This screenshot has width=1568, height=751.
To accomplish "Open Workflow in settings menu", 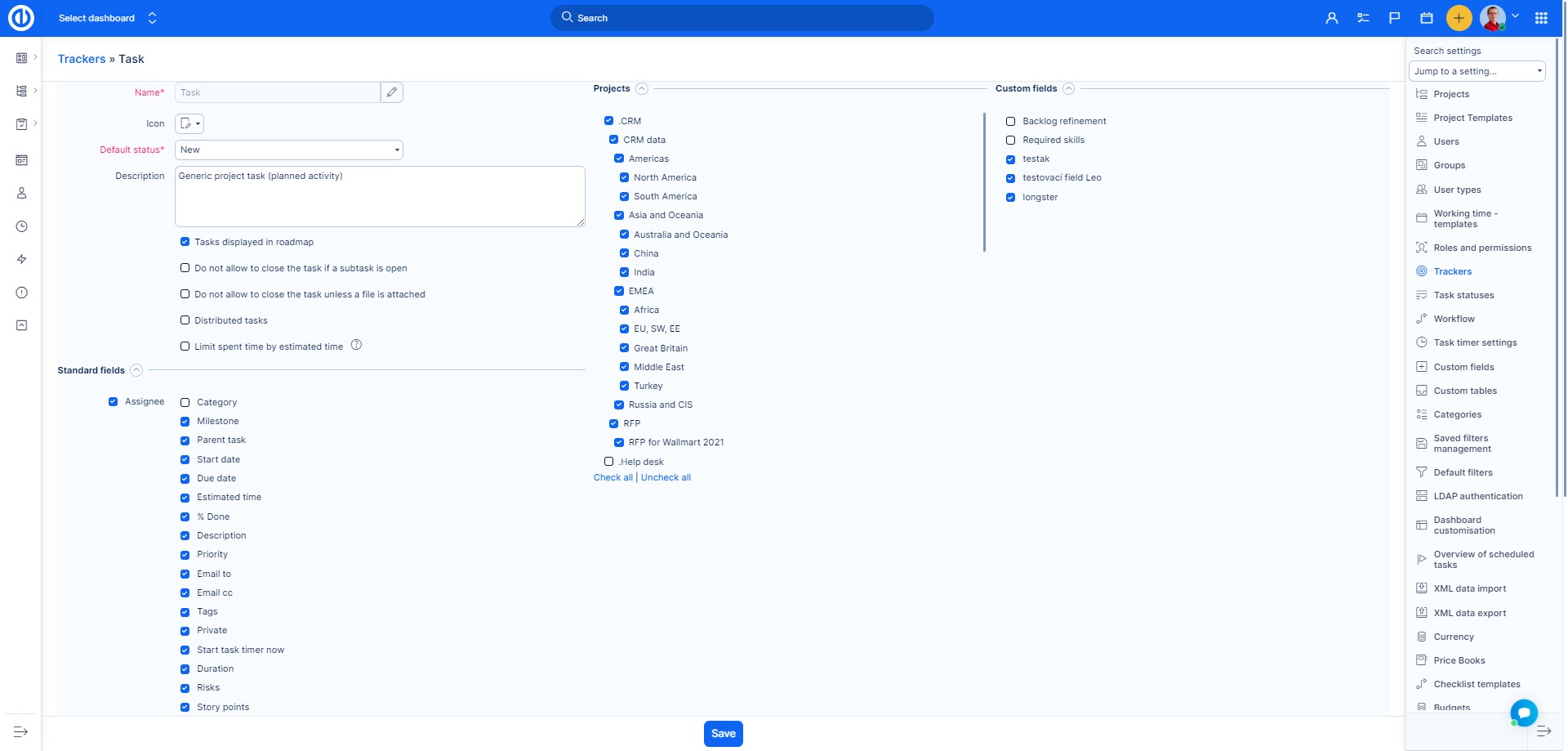I will click(x=1454, y=319).
